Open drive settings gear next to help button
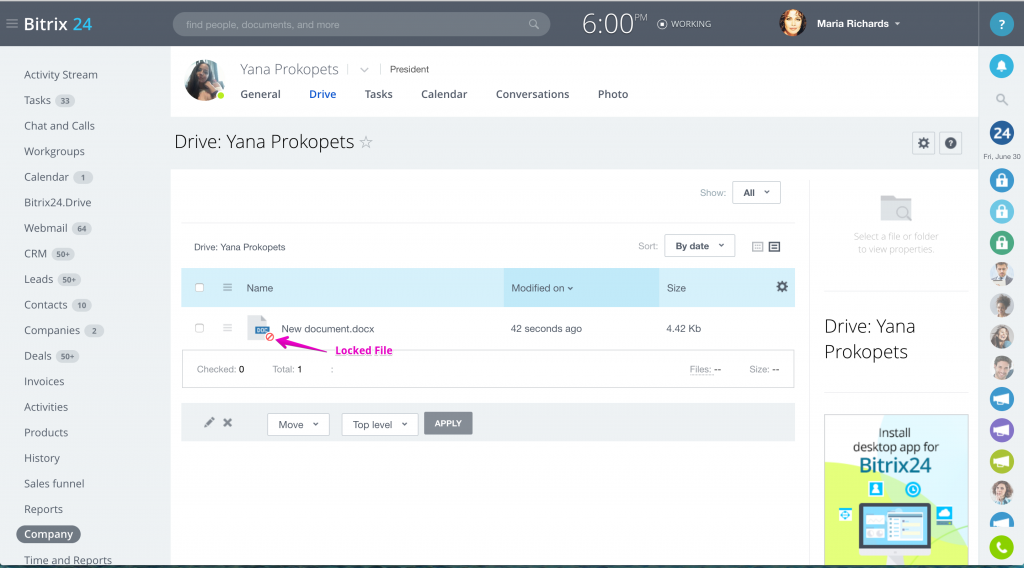 [923, 143]
